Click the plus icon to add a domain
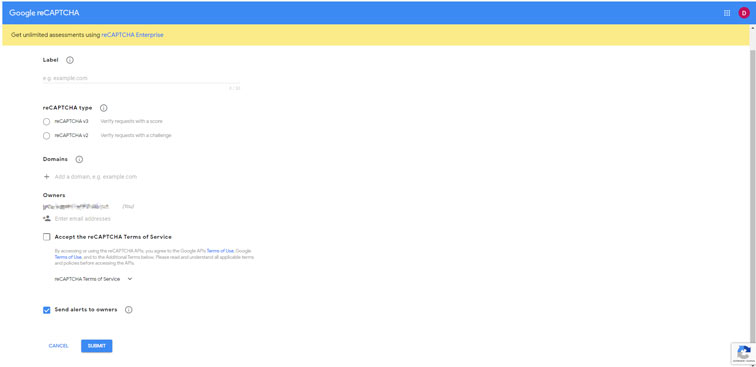 pos(47,177)
